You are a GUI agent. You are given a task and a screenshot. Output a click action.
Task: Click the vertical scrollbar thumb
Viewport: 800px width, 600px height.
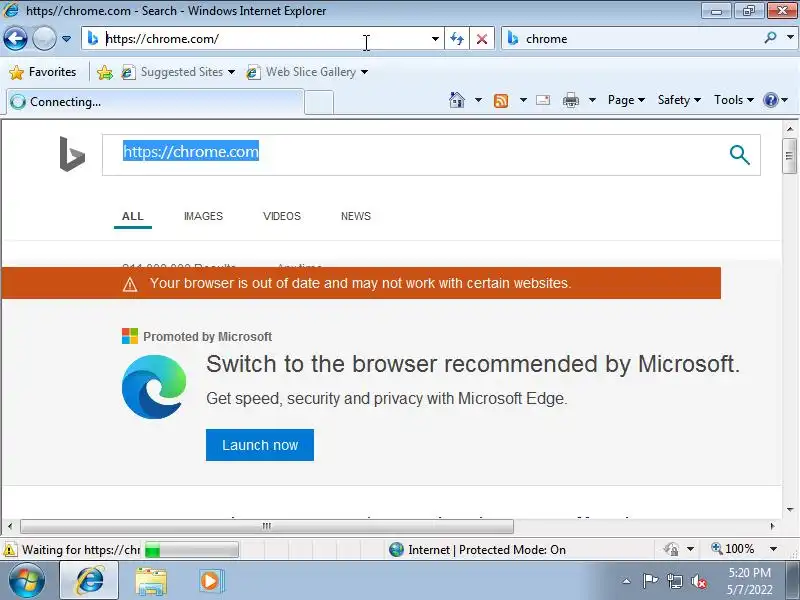click(x=790, y=156)
